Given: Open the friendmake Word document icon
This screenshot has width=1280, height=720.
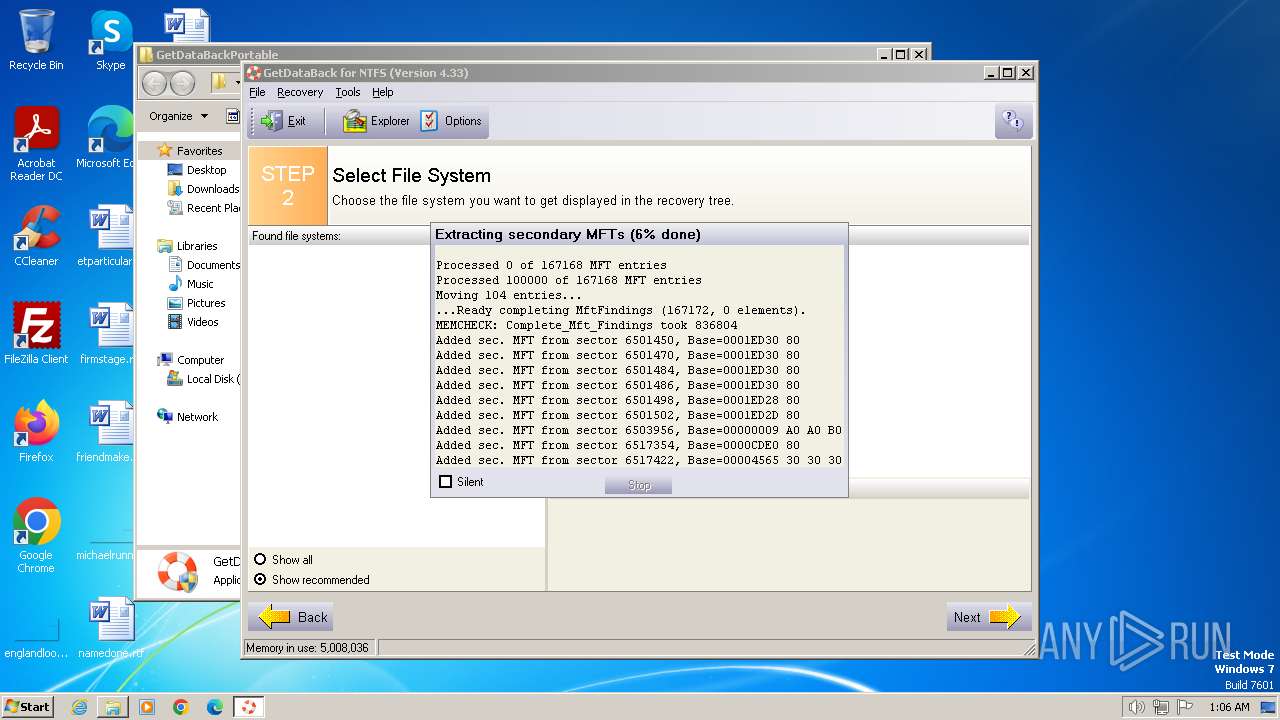Looking at the screenshot, I should click(106, 432).
